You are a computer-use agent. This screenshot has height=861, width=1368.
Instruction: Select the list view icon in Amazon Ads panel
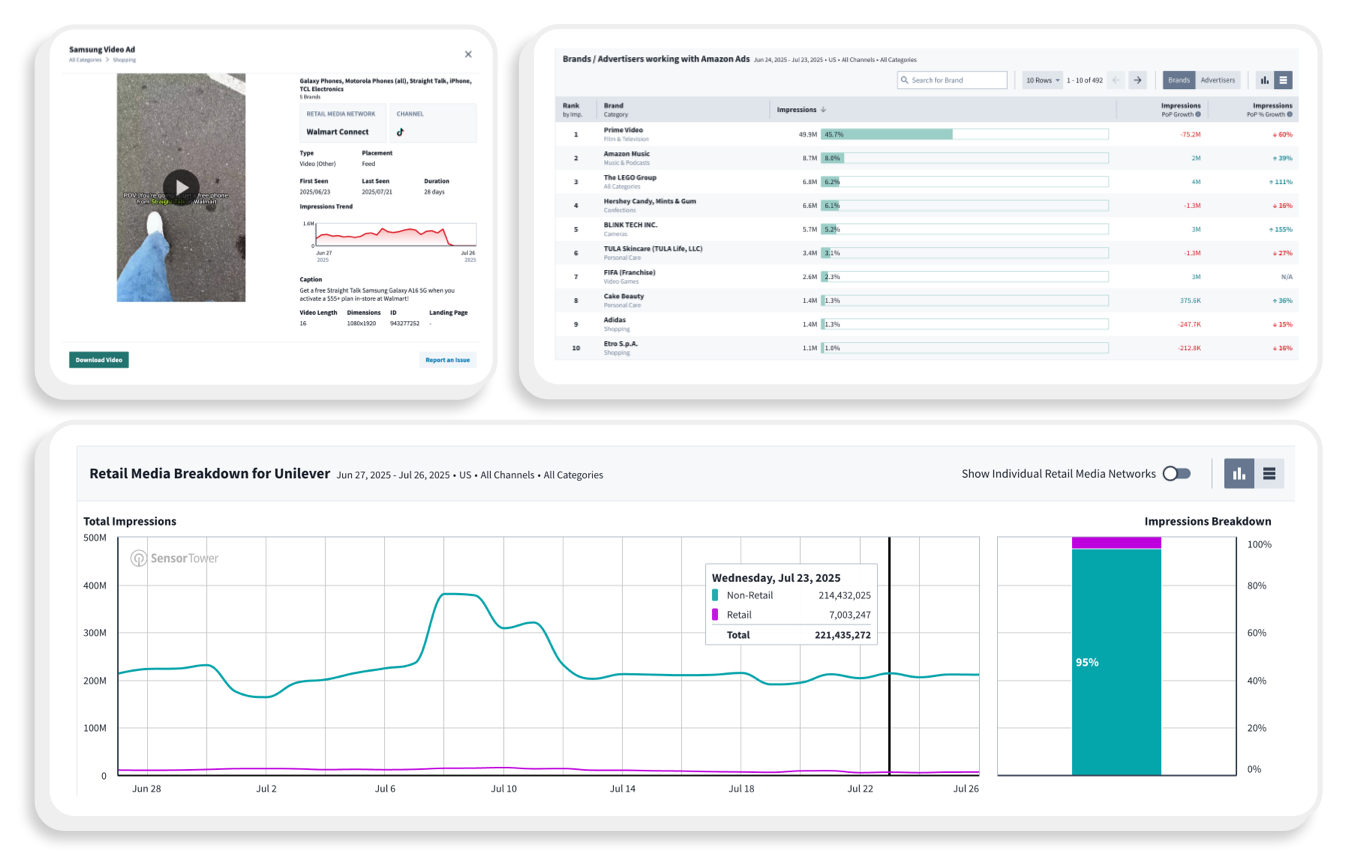[1284, 80]
